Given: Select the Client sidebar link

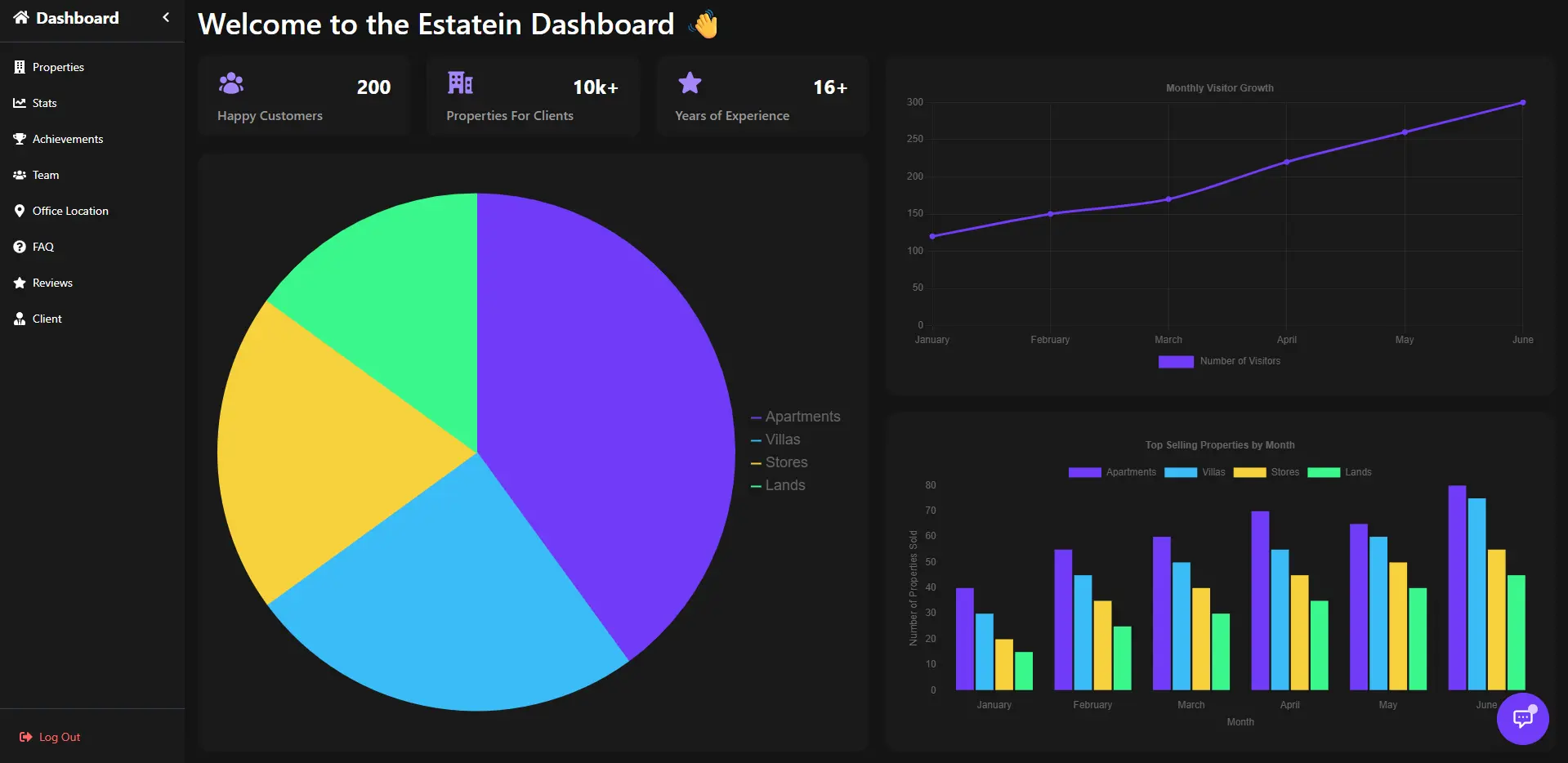Looking at the screenshot, I should 47,319.
